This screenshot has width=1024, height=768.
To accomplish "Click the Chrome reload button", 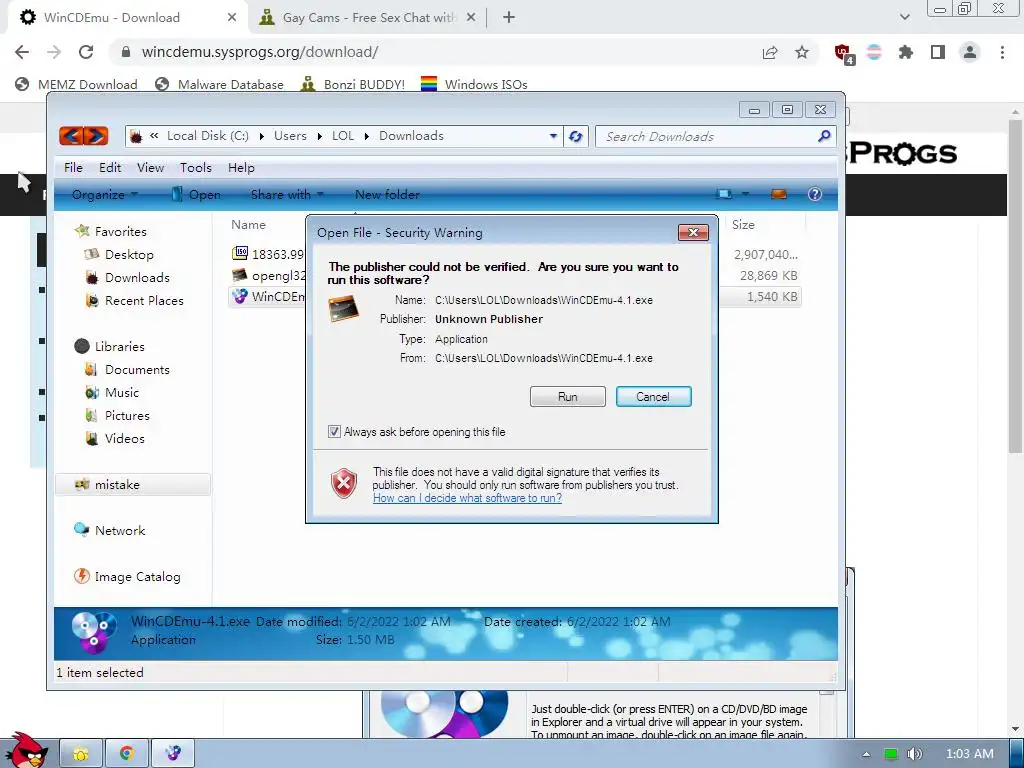I will tap(86, 52).
